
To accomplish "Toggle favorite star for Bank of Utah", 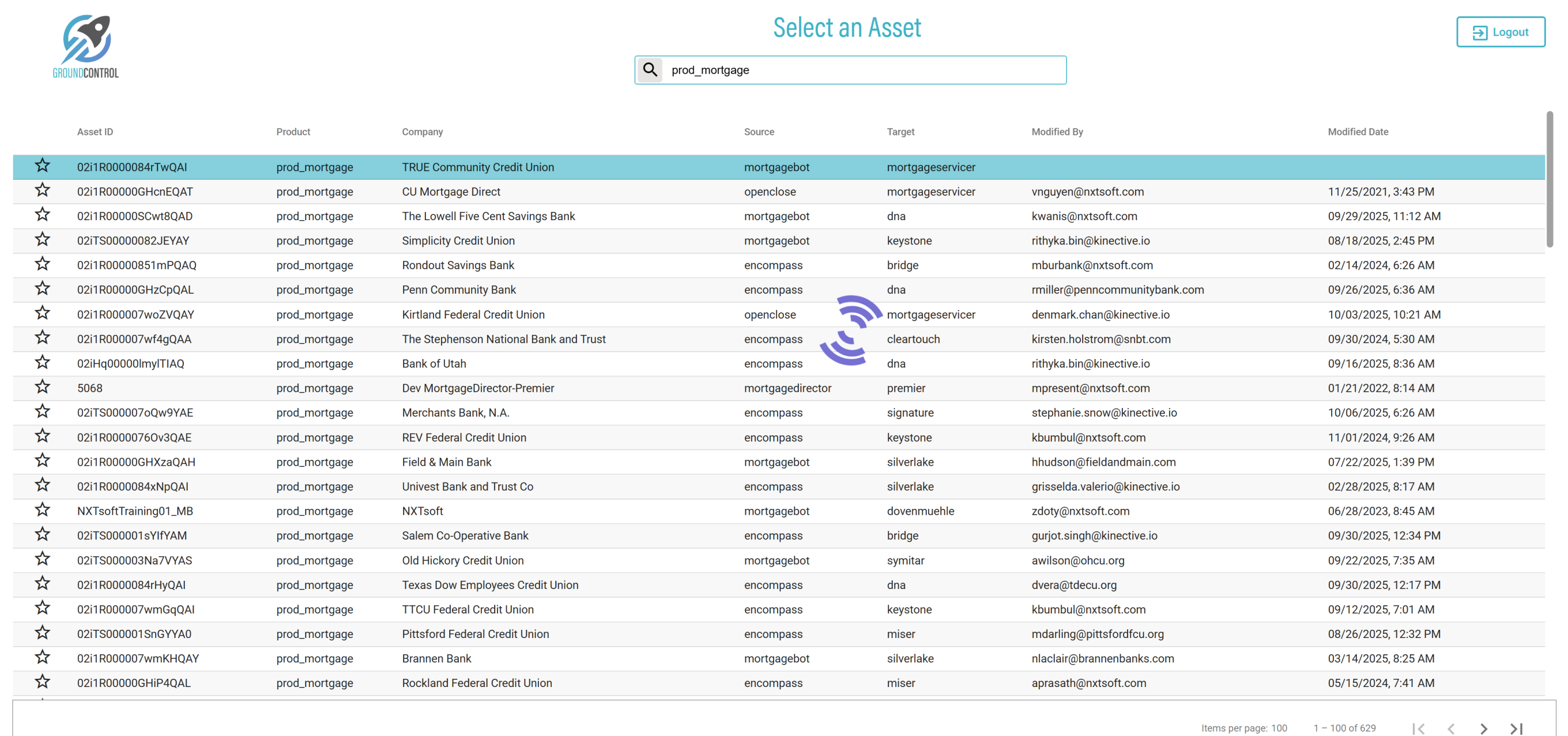I will tap(42, 362).
